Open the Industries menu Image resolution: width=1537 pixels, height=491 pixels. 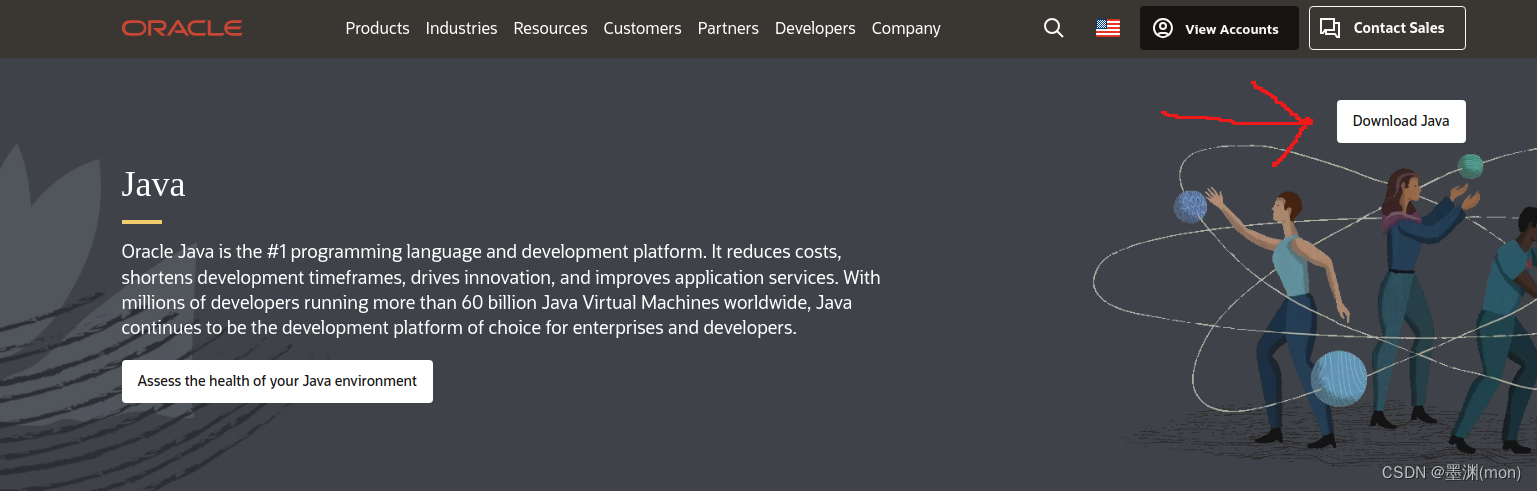tap(461, 28)
